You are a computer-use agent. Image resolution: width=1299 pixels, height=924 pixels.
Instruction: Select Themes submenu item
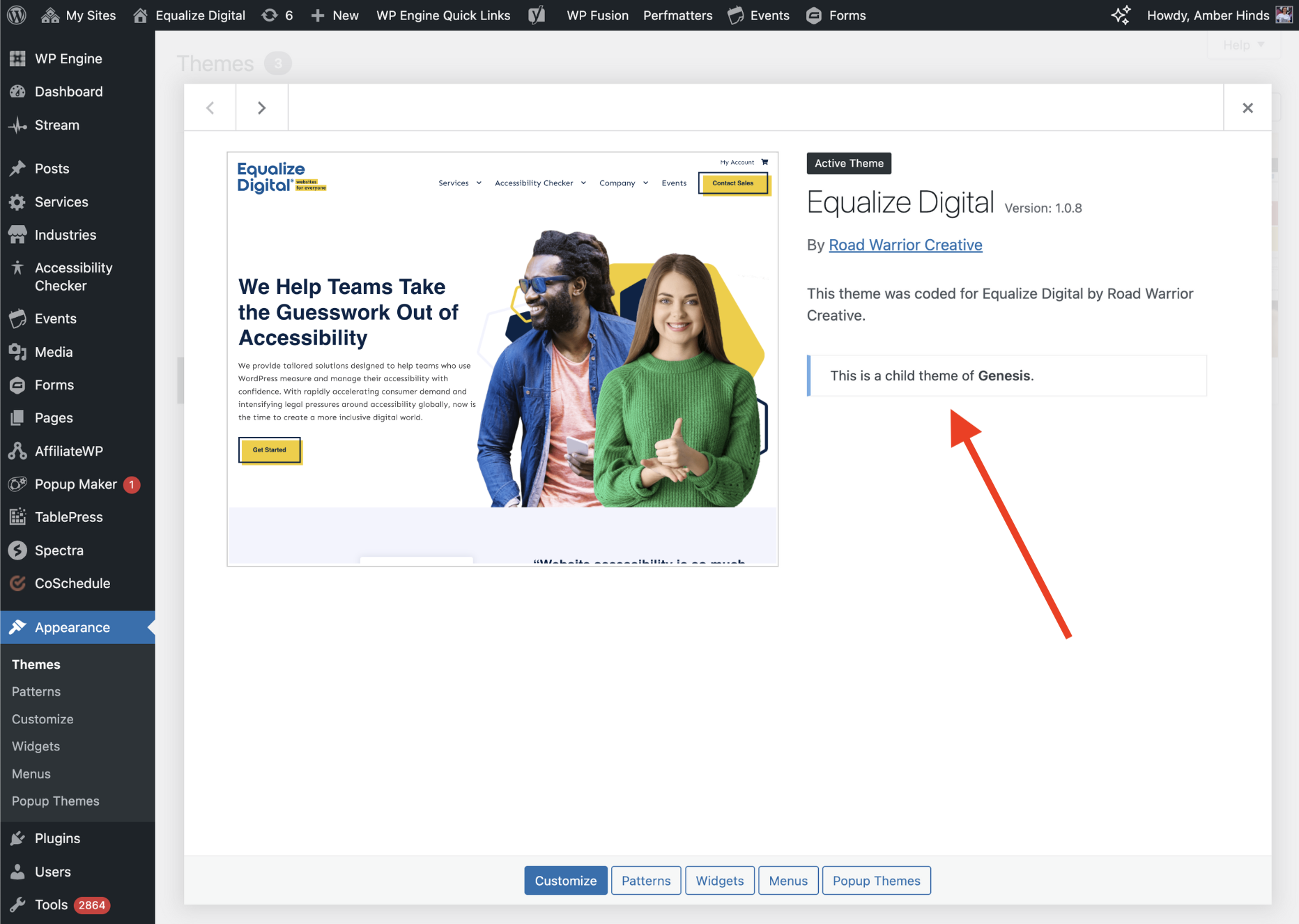pyautogui.click(x=36, y=664)
